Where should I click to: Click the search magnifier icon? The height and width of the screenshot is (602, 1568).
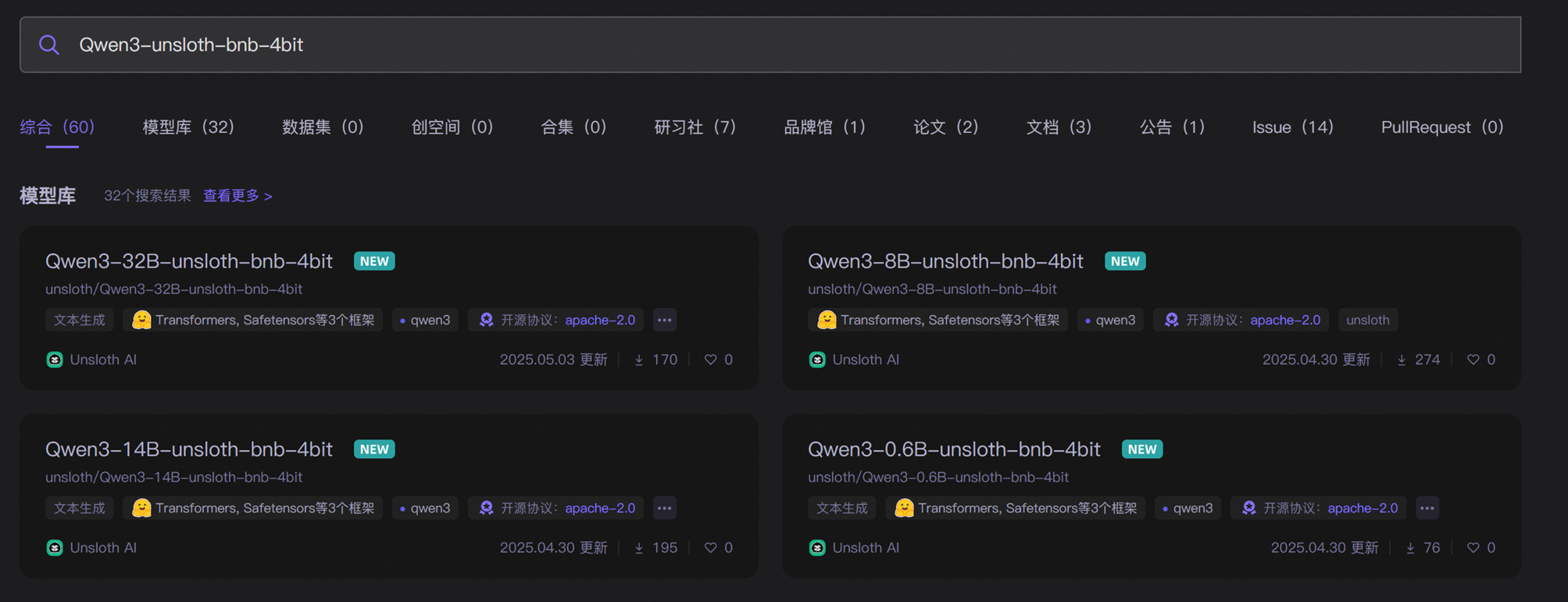49,45
